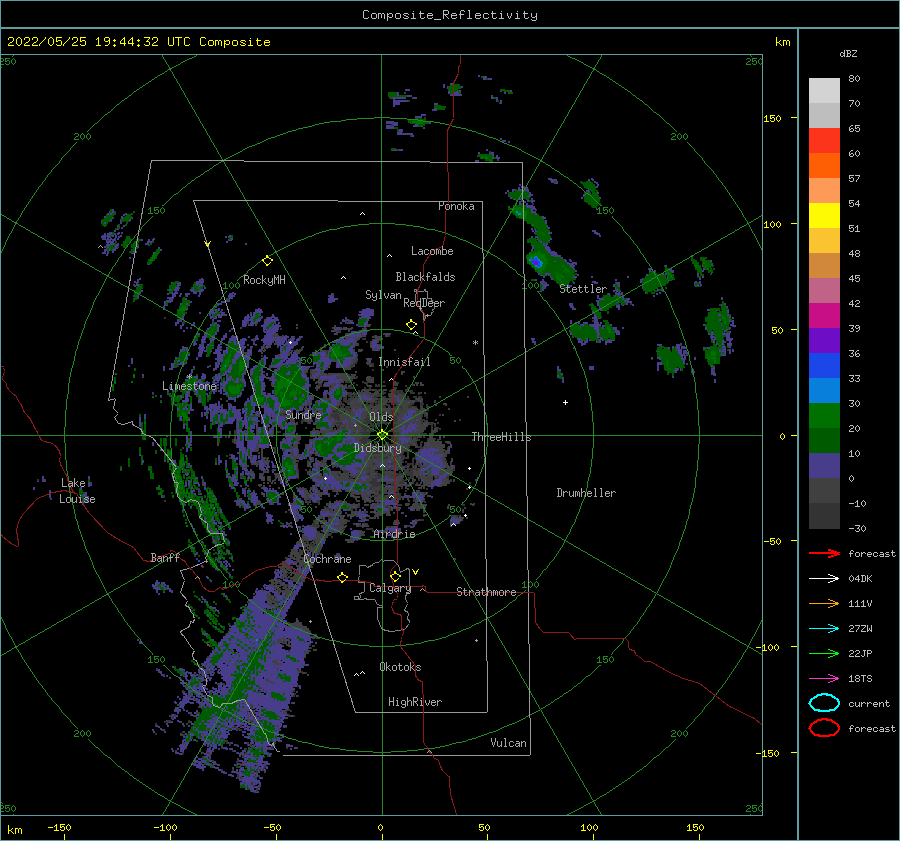Click the yellow 54 dBZ color swatch
Screen dimensions: 900x841
824,216
